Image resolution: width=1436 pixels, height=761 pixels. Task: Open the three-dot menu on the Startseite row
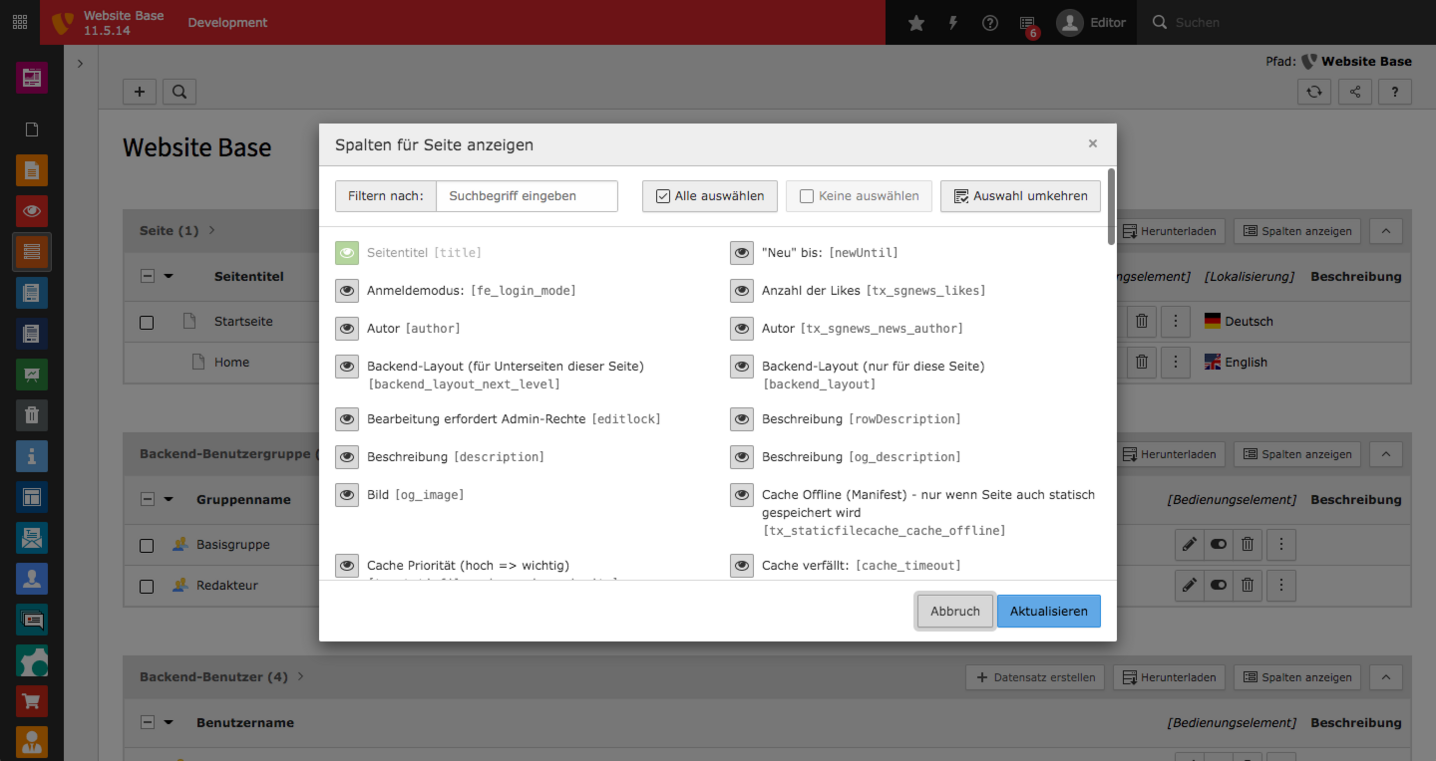(1175, 321)
